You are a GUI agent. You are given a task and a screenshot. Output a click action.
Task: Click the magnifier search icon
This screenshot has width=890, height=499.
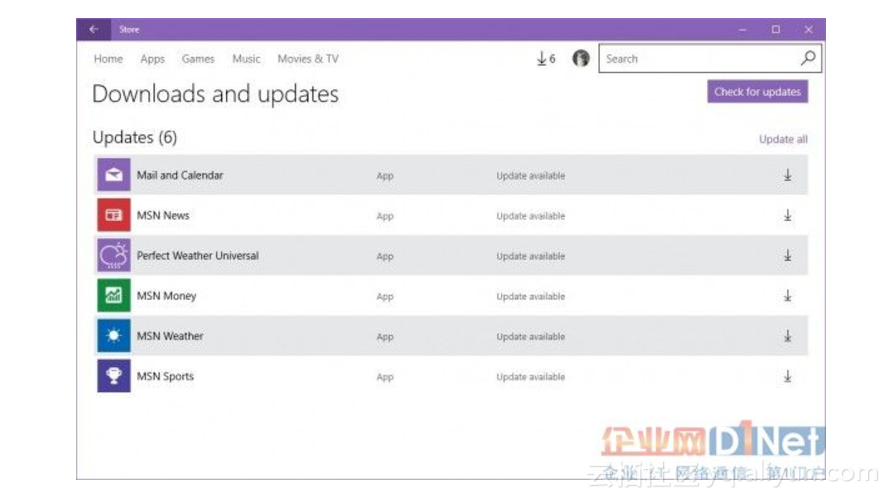[808, 58]
